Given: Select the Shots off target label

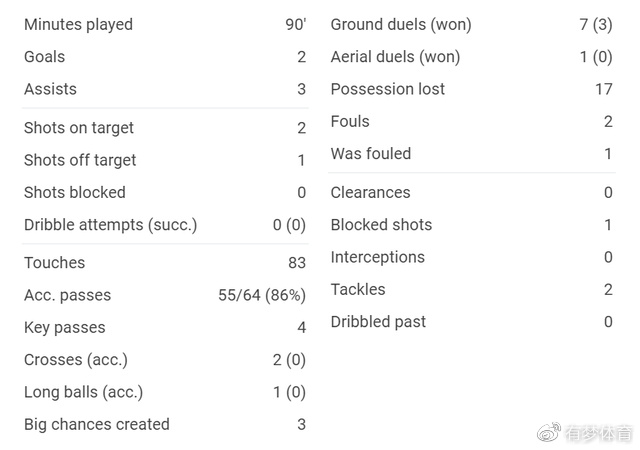Looking at the screenshot, I should 80,160.
